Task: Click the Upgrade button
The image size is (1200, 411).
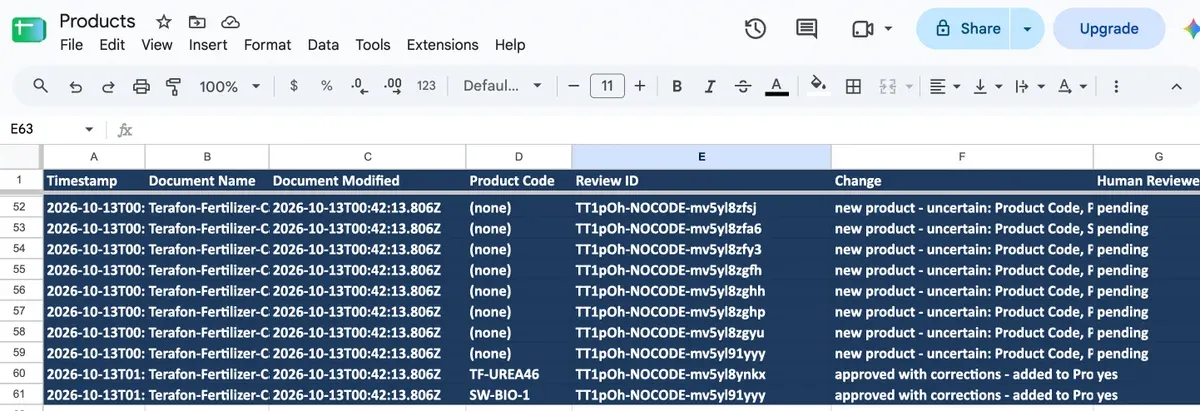Action: point(1109,29)
